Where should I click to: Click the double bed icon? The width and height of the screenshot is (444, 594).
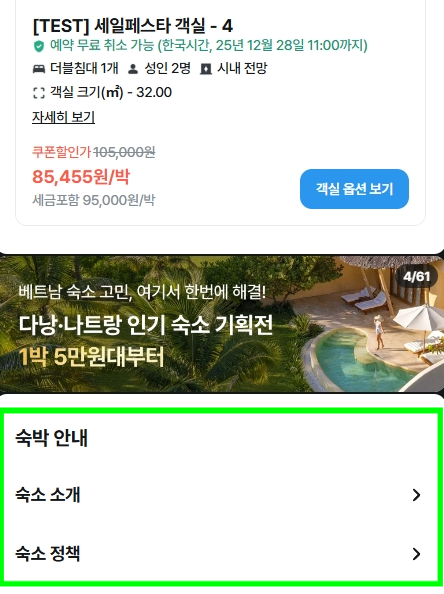point(39,69)
